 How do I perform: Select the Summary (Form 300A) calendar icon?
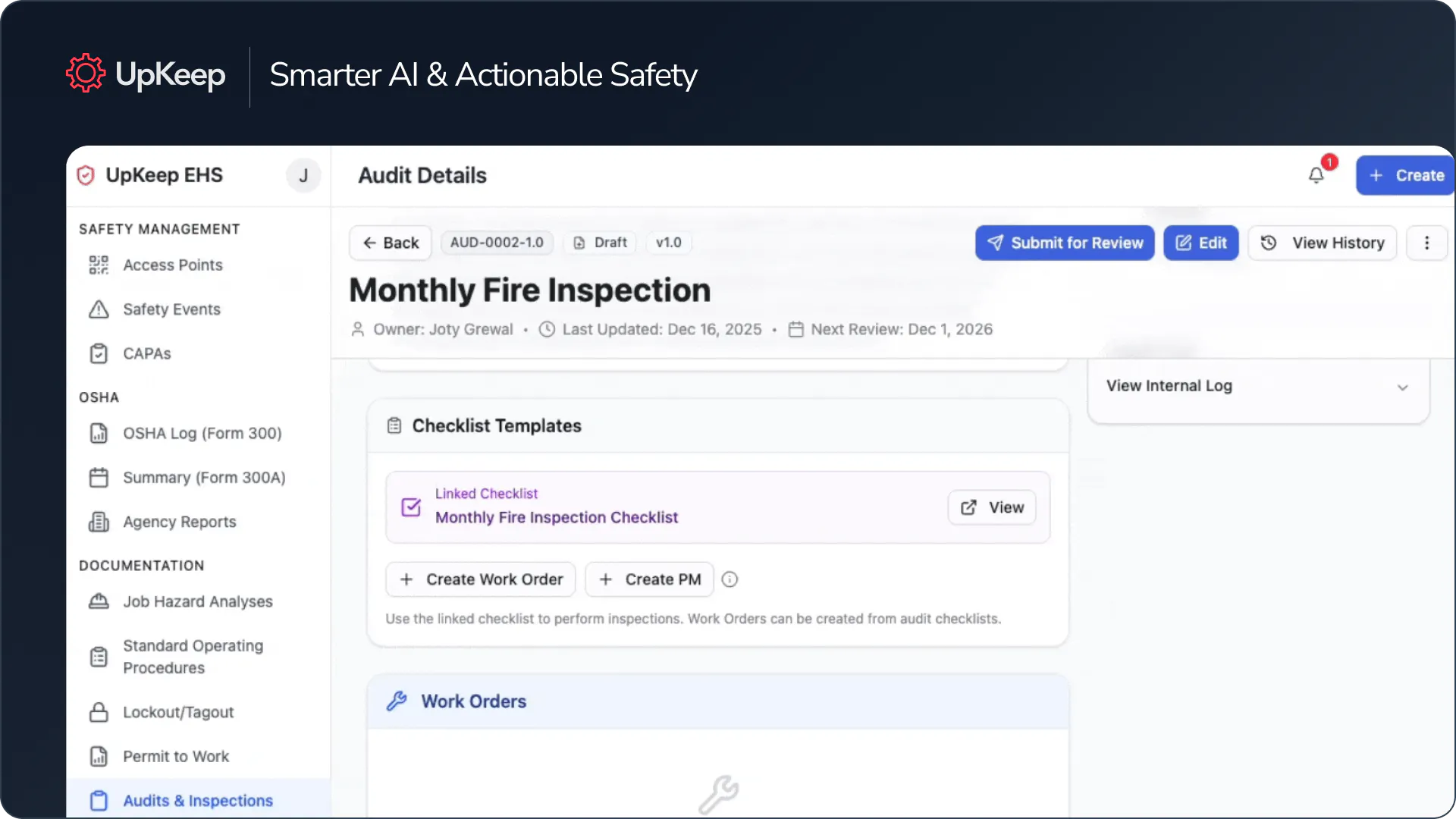tap(99, 477)
